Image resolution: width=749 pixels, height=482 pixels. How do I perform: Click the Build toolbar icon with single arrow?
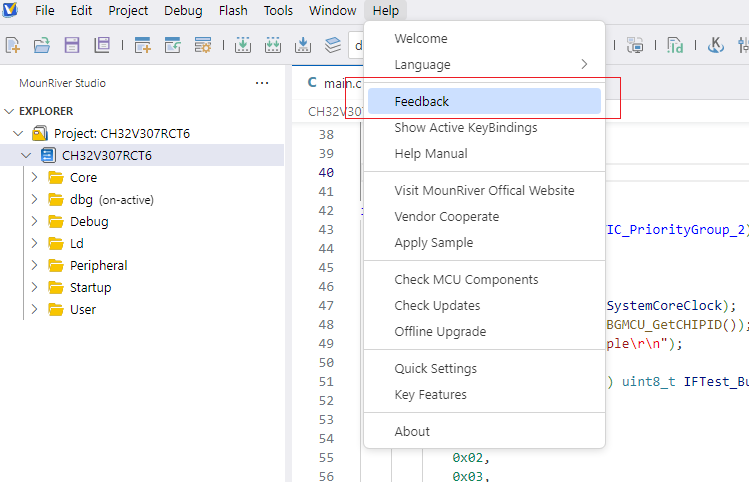243,45
